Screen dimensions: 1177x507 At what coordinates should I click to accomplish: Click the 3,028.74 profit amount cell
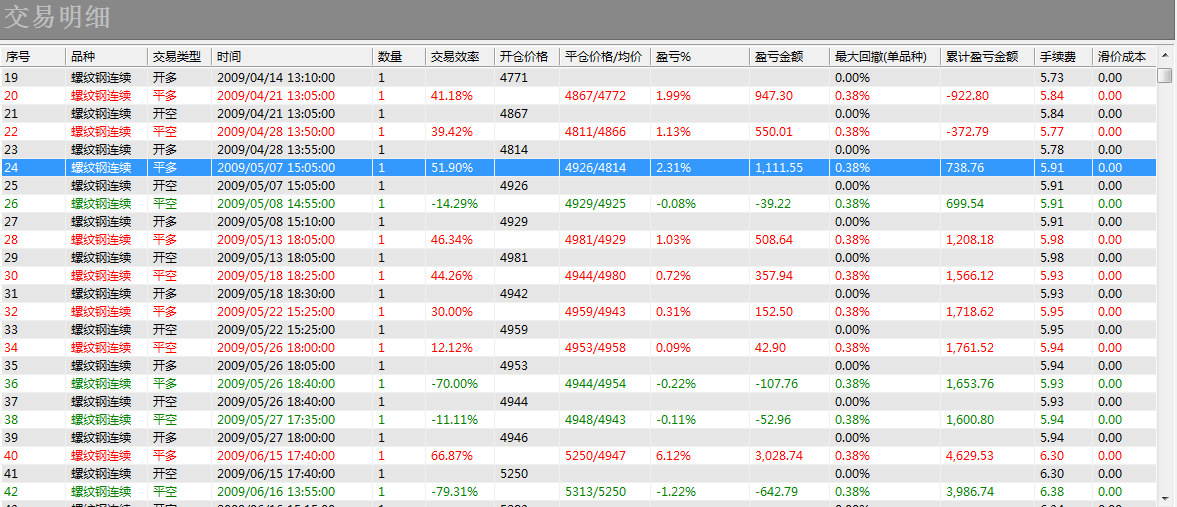tap(778, 456)
